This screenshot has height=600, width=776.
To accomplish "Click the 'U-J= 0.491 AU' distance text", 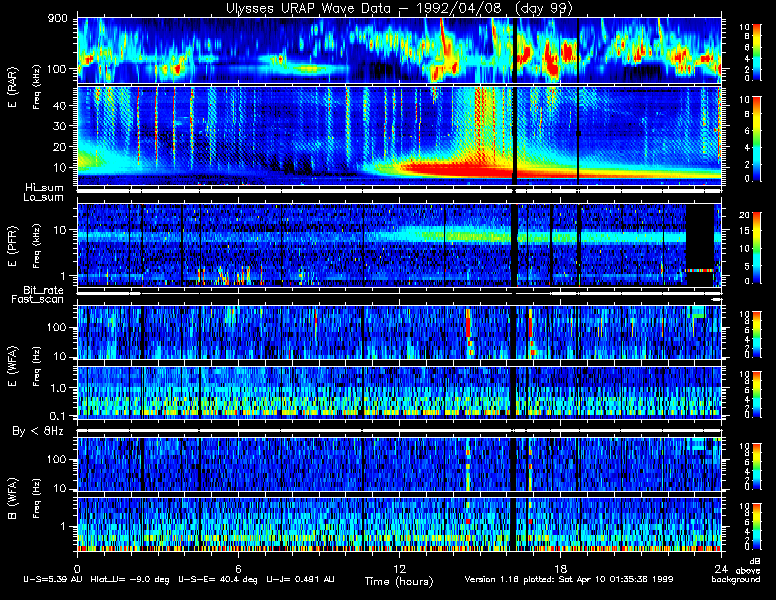I will 300,579.
